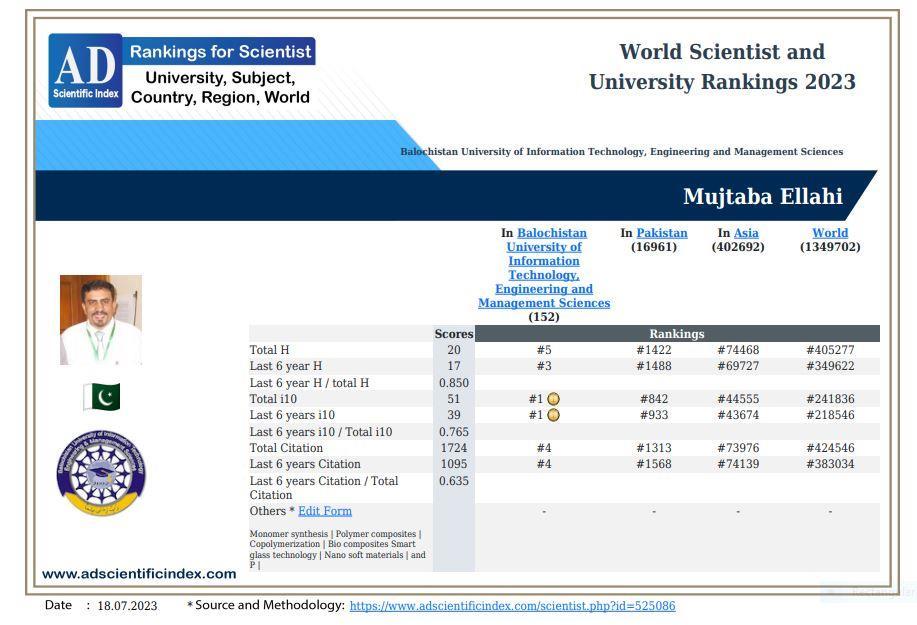The image size is (917, 625).
Task: Click Last 6 year H Pakistan rank #1488
Action: [x=654, y=366]
